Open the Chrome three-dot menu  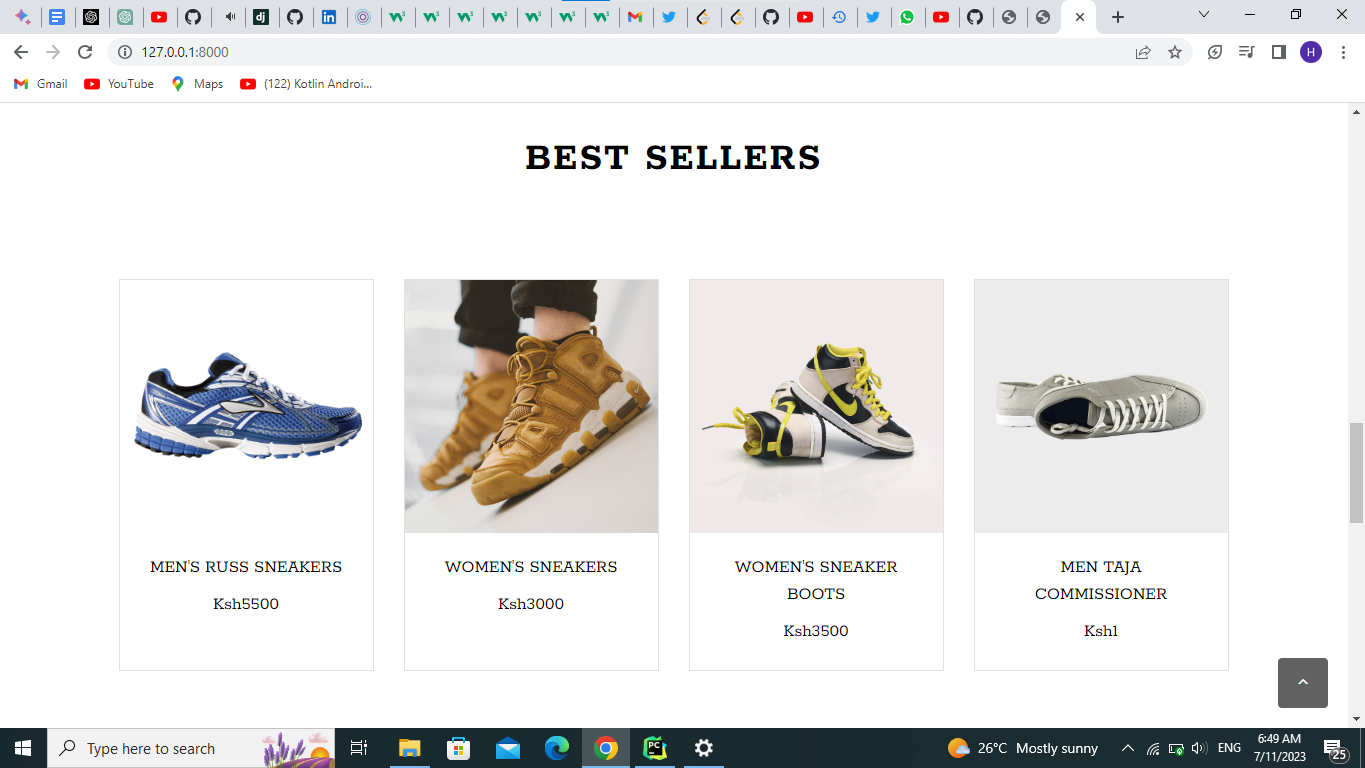1343,52
